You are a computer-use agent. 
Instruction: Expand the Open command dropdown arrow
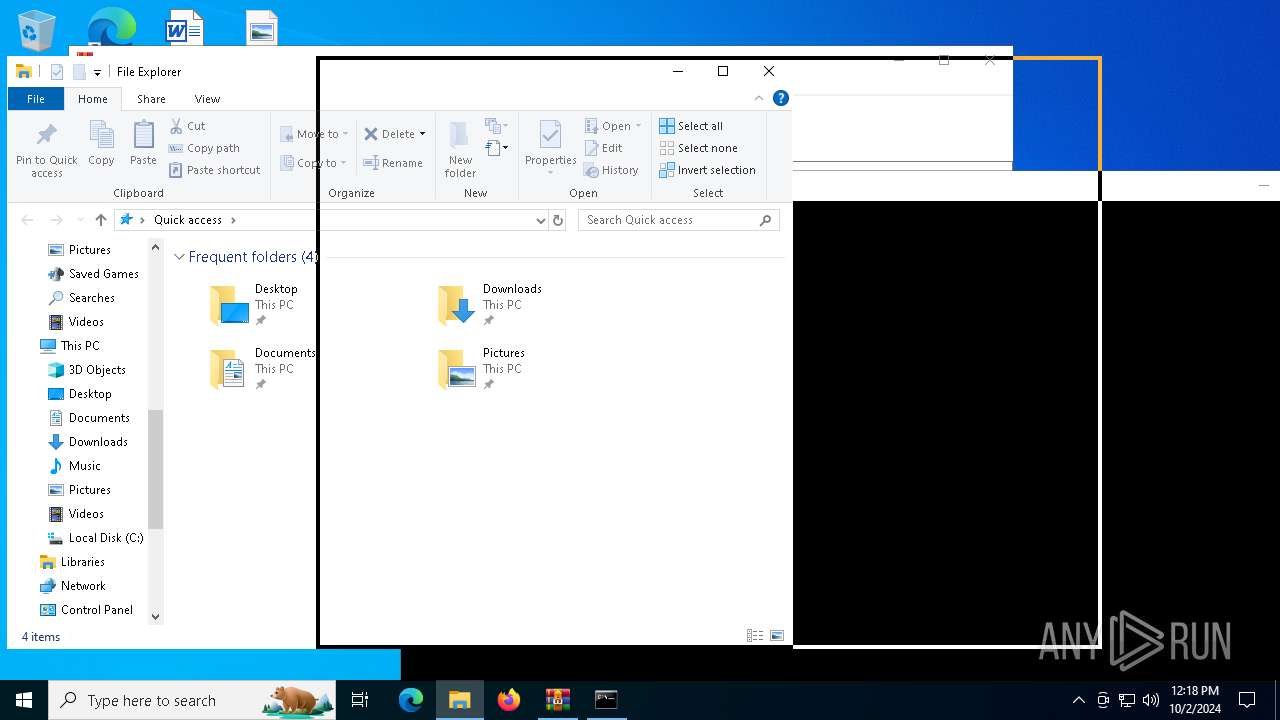(638, 126)
